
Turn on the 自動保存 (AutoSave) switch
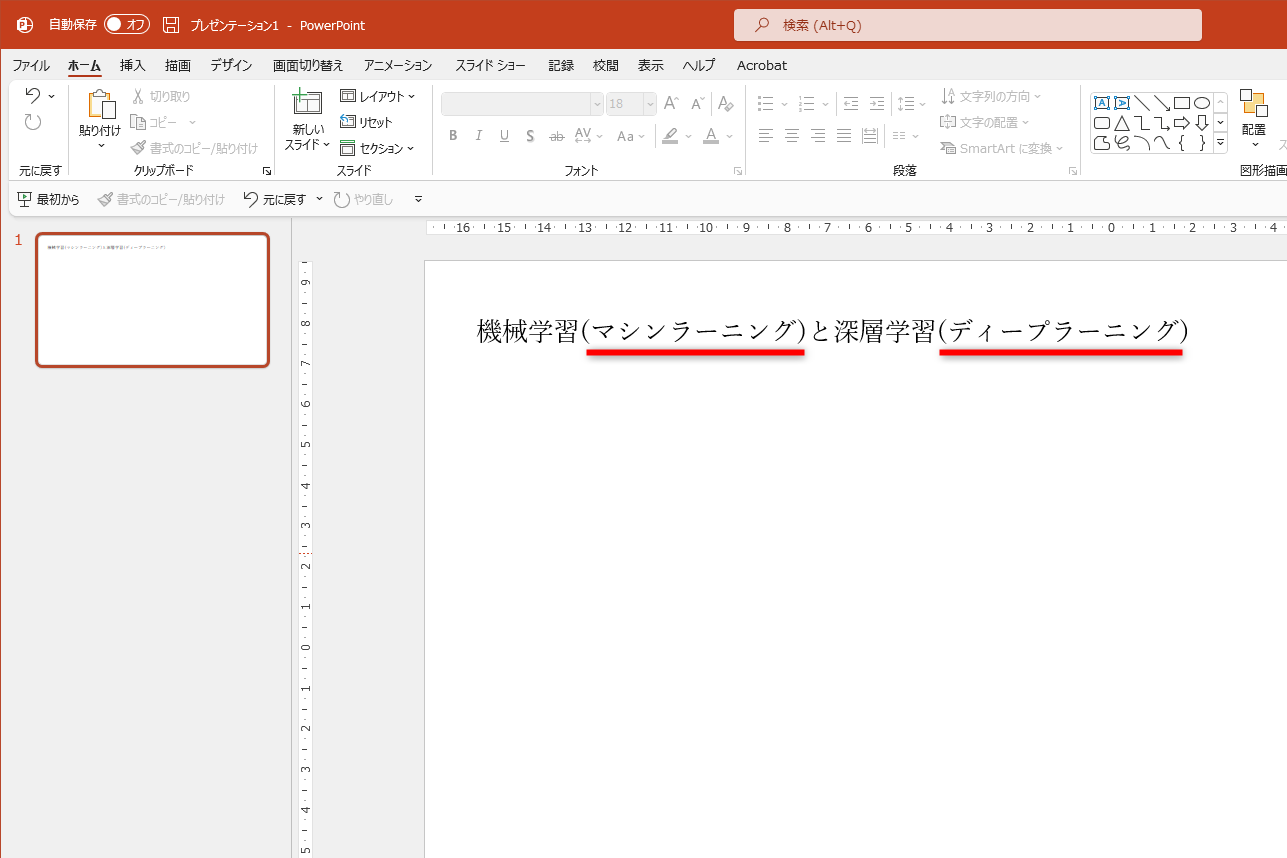click(127, 24)
